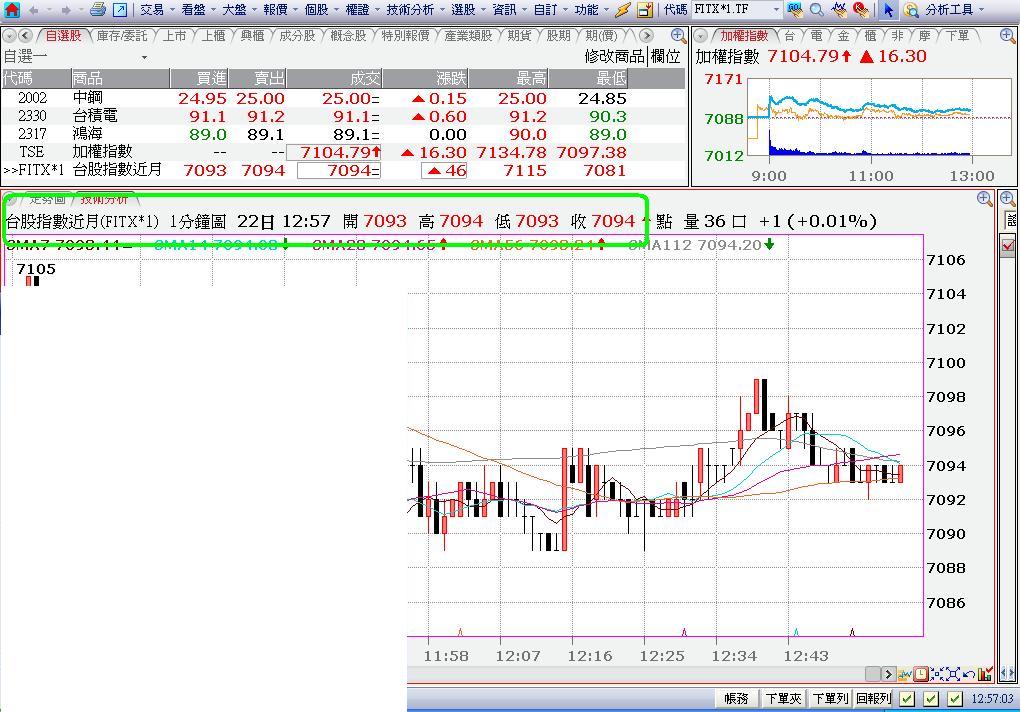Click the lightning quick-order icon
Viewport: 1020px width, 712px height.
pos(623,10)
